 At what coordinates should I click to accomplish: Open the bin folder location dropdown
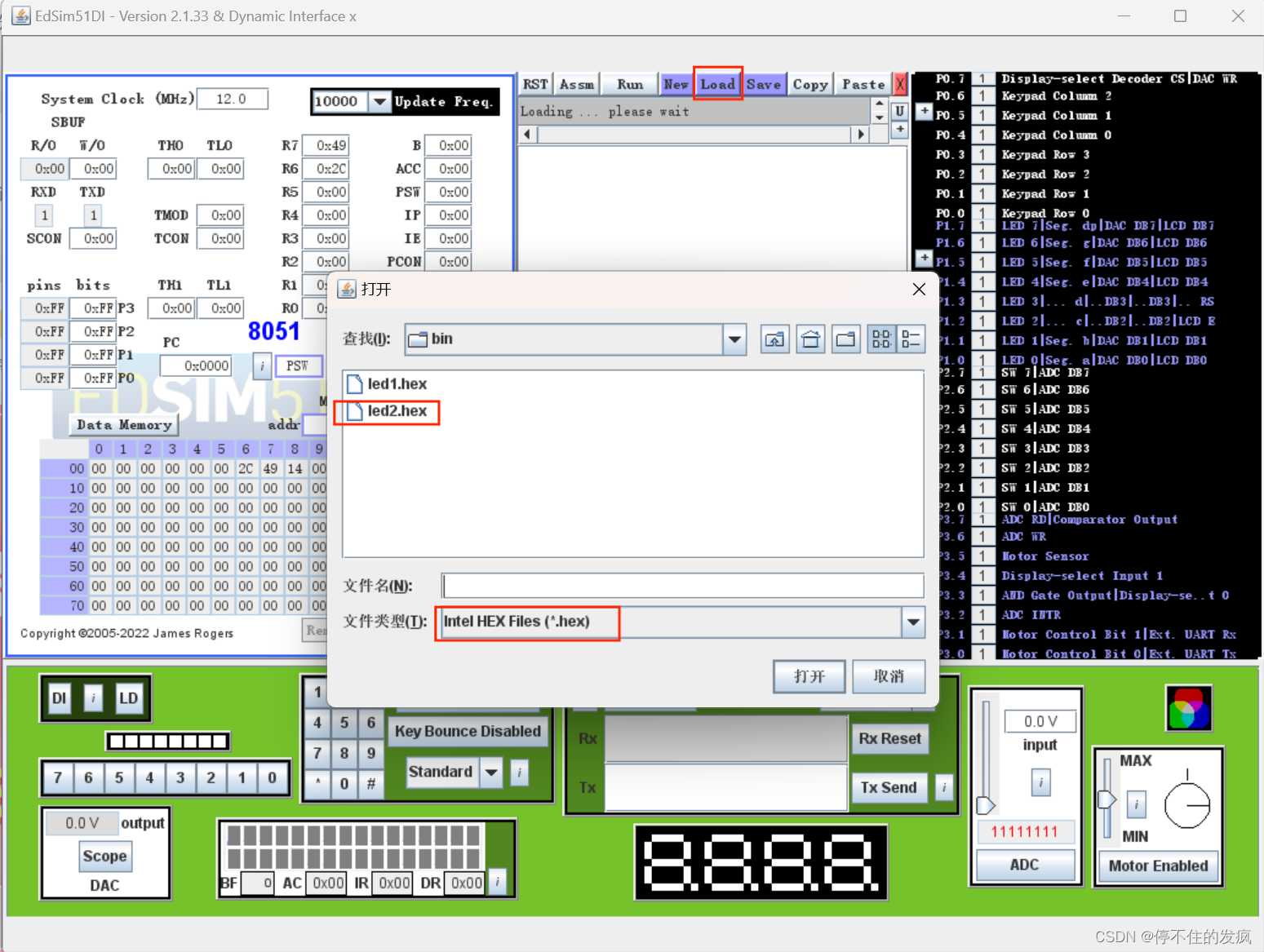click(734, 339)
